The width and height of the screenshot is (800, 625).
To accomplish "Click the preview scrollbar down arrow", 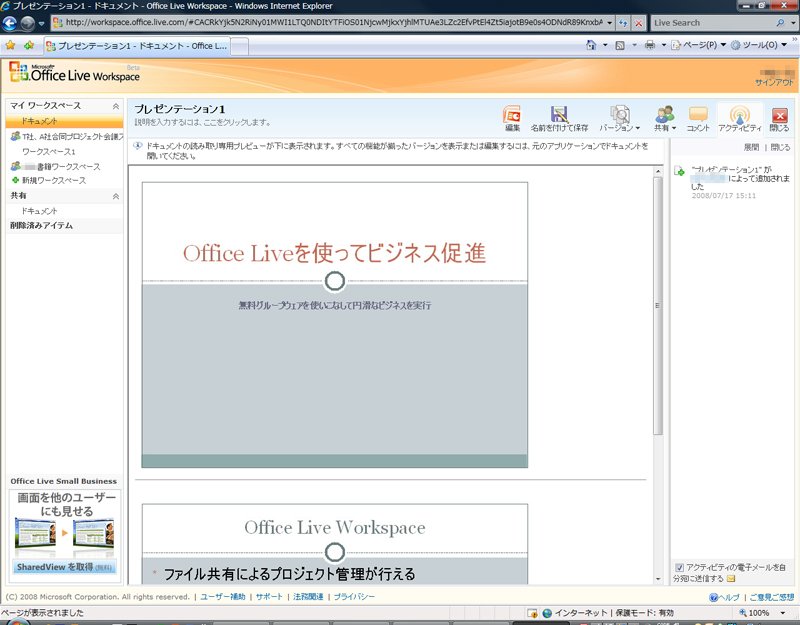I will pos(658,579).
